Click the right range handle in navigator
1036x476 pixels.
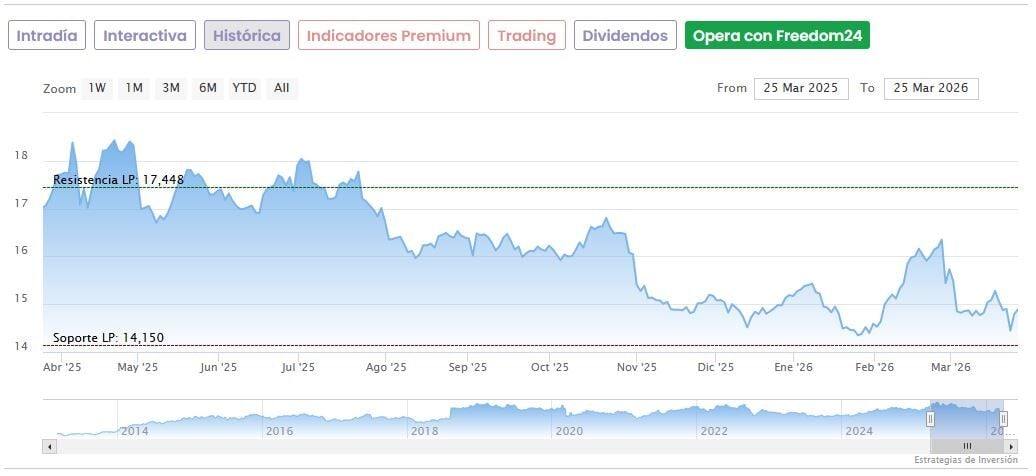click(1003, 419)
